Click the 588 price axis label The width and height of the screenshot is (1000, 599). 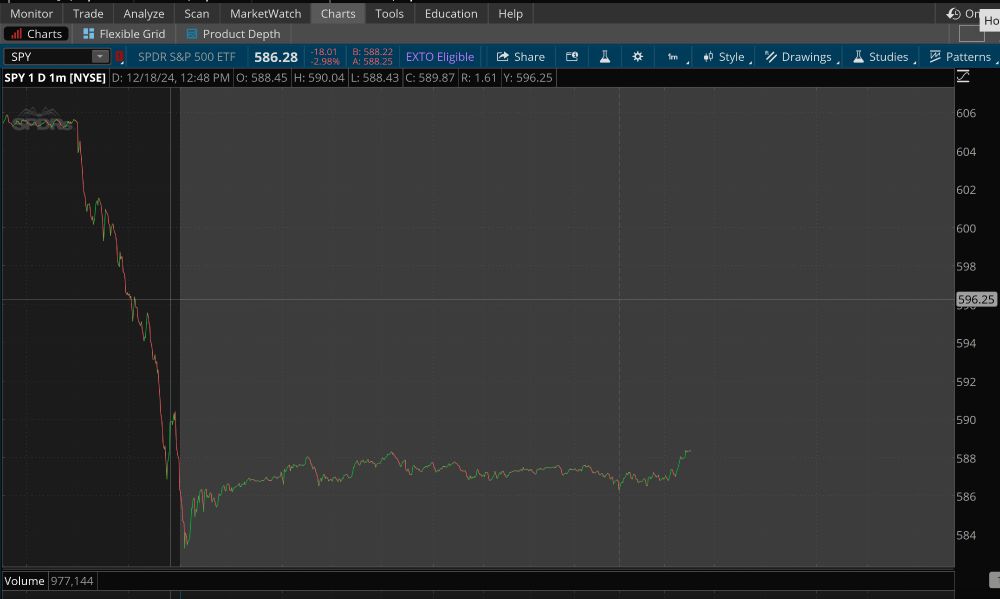966,458
